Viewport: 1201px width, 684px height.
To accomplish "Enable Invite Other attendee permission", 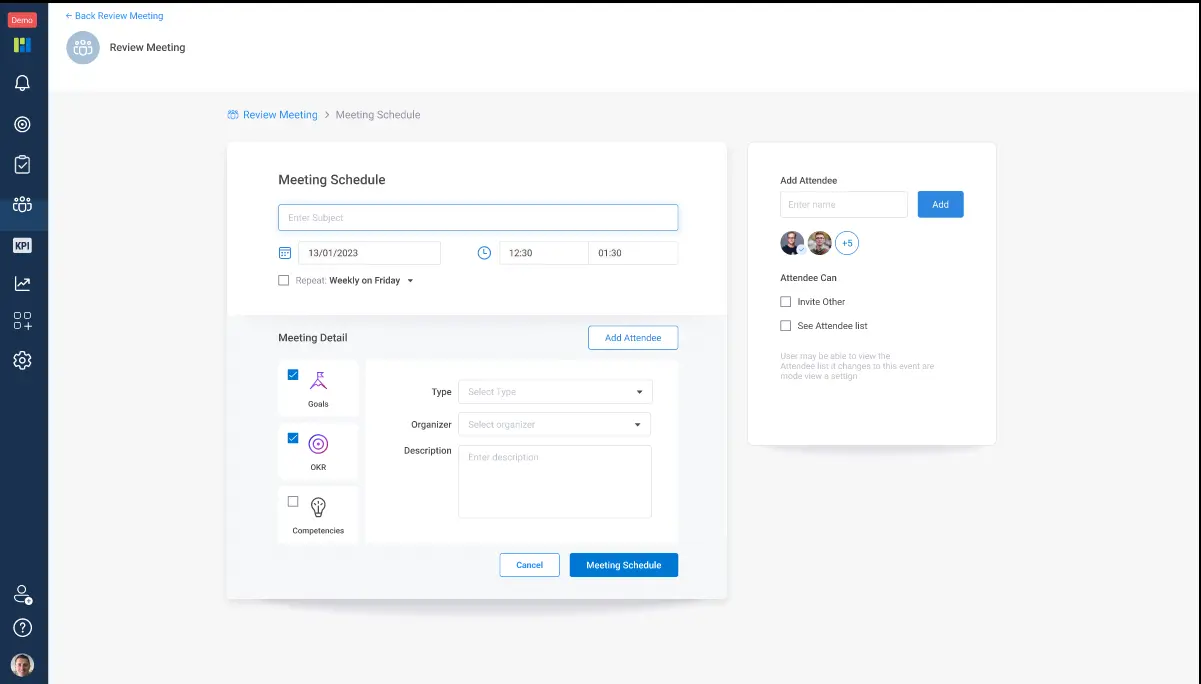I will (x=786, y=302).
